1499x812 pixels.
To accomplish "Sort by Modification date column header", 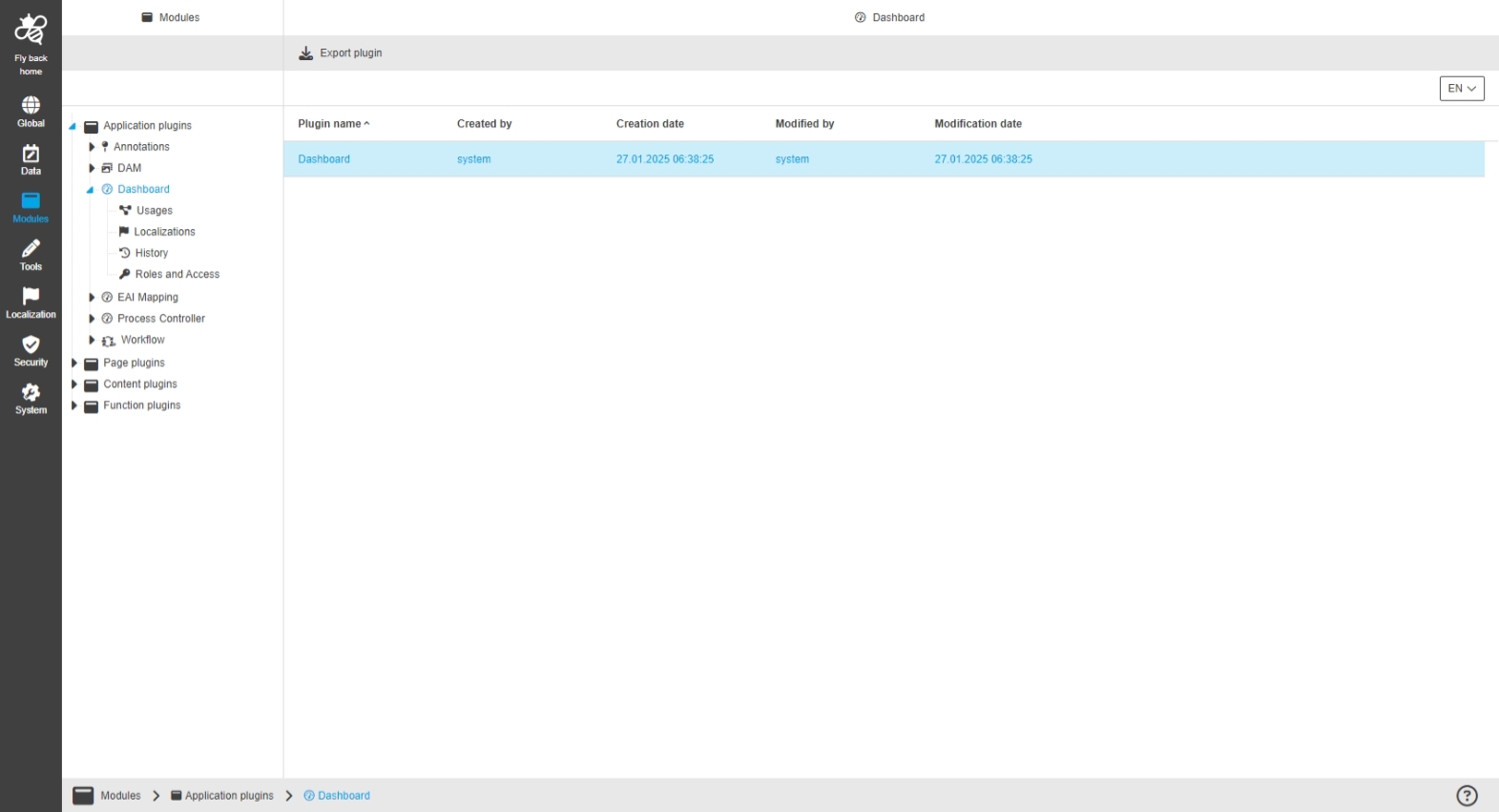I will [978, 124].
